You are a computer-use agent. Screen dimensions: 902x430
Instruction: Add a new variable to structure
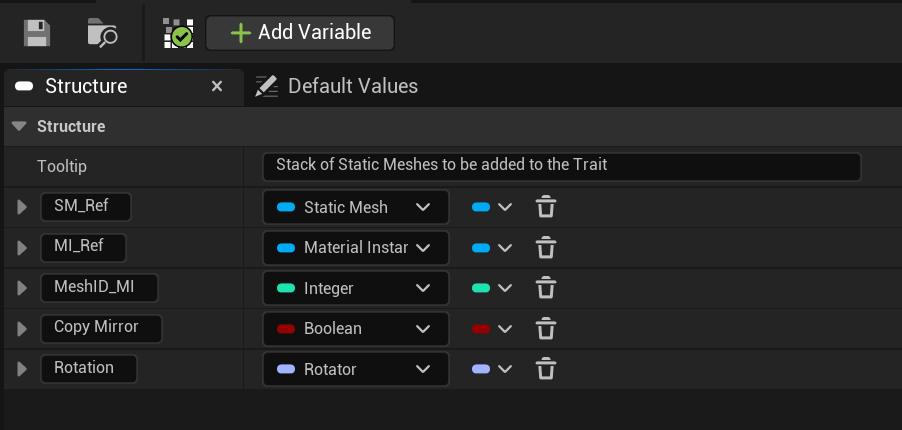pyautogui.click(x=300, y=33)
